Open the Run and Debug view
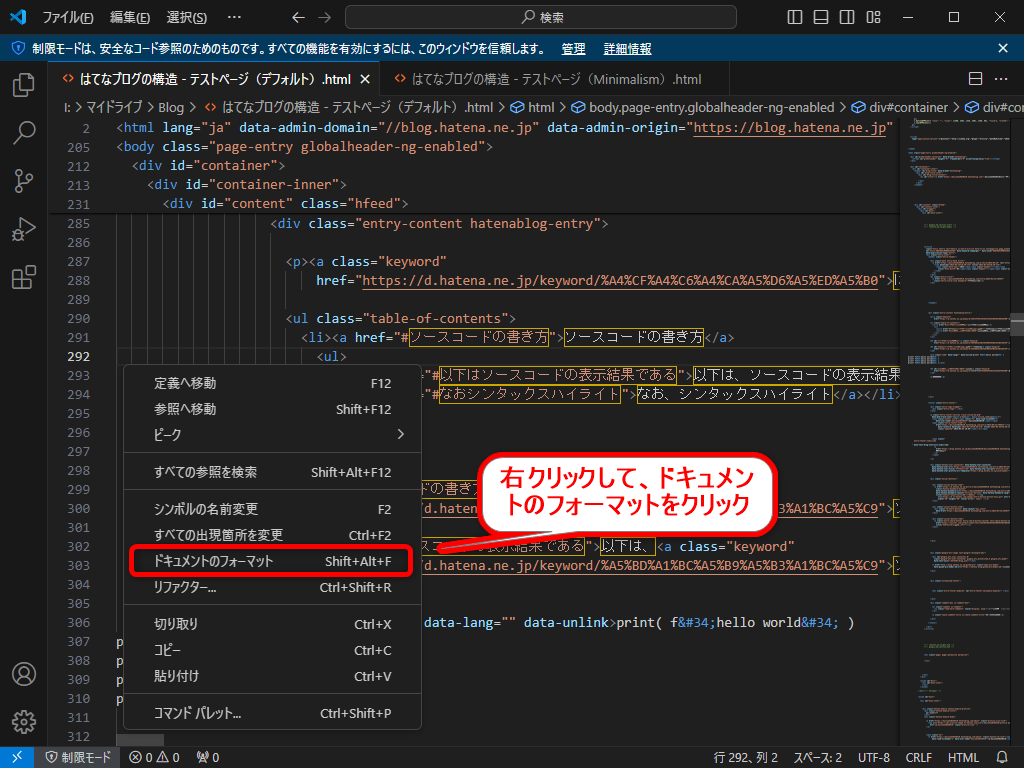Screen dimensions: 1024x768 [24, 229]
